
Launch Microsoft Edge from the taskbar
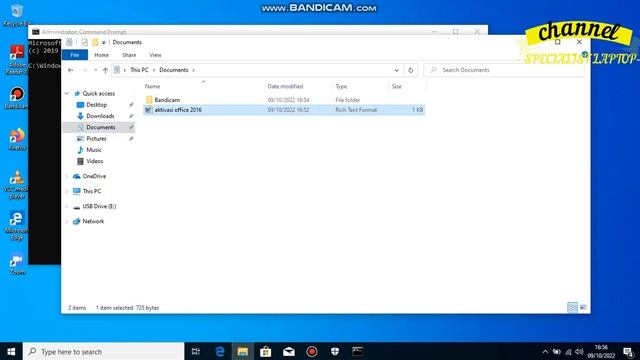coord(220,351)
